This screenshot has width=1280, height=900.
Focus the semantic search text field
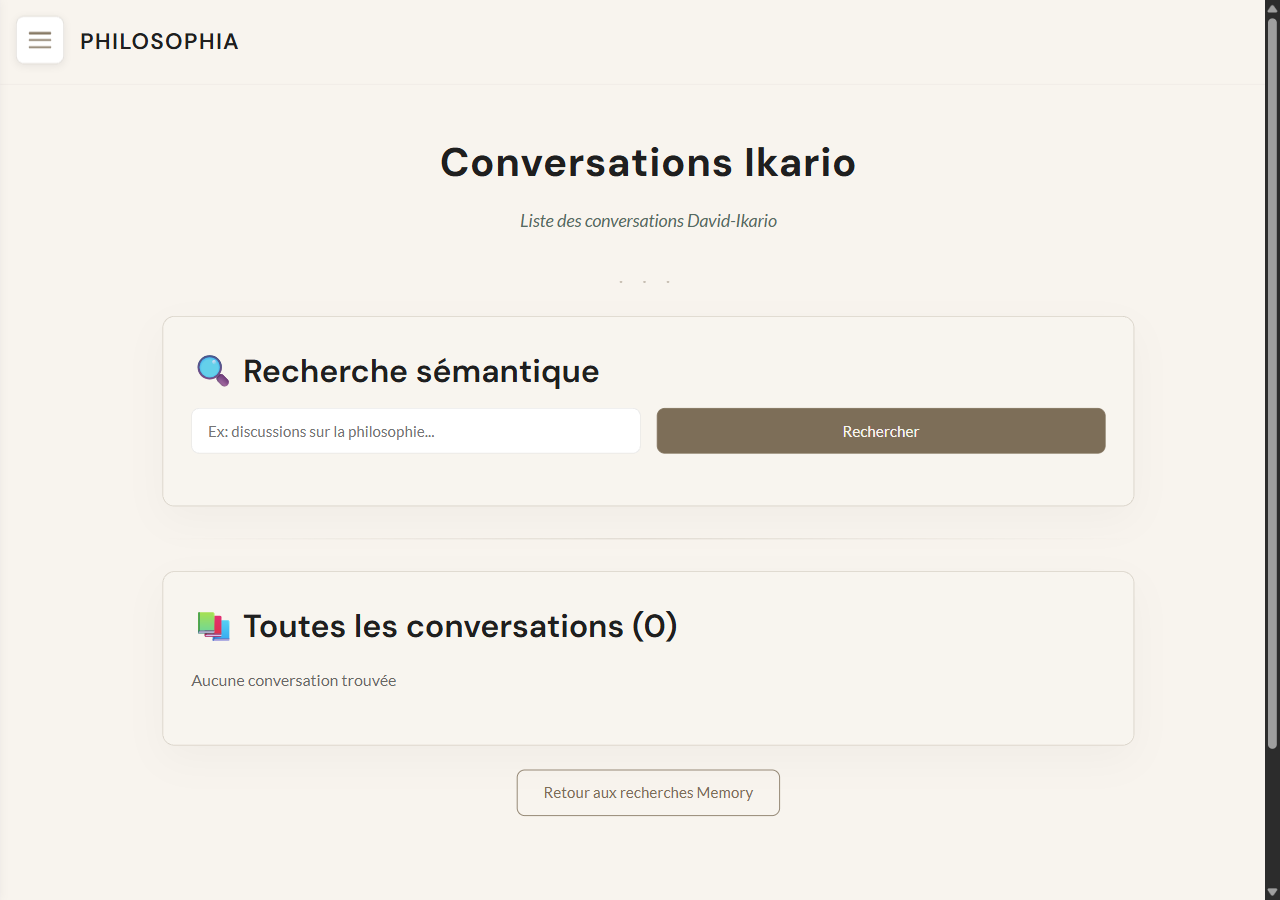pos(415,431)
